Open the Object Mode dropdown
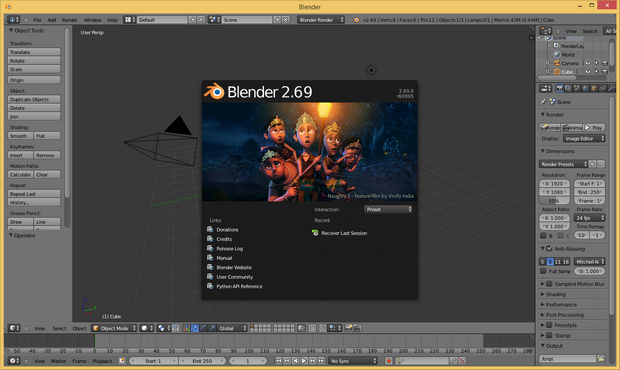The image size is (620, 370). coord(114,328)
